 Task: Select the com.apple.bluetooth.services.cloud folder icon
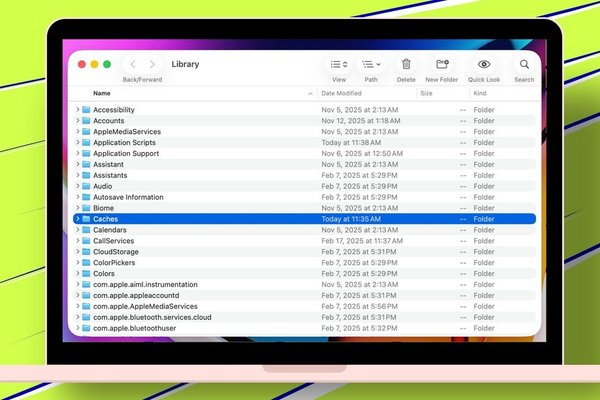tap(86, 317)
